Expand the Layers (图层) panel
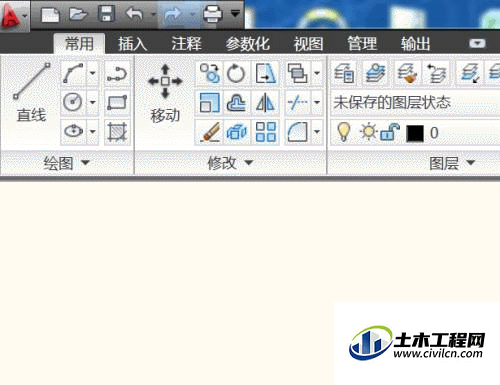This screenshot has width=500, height=385. [x=452, y=163]
